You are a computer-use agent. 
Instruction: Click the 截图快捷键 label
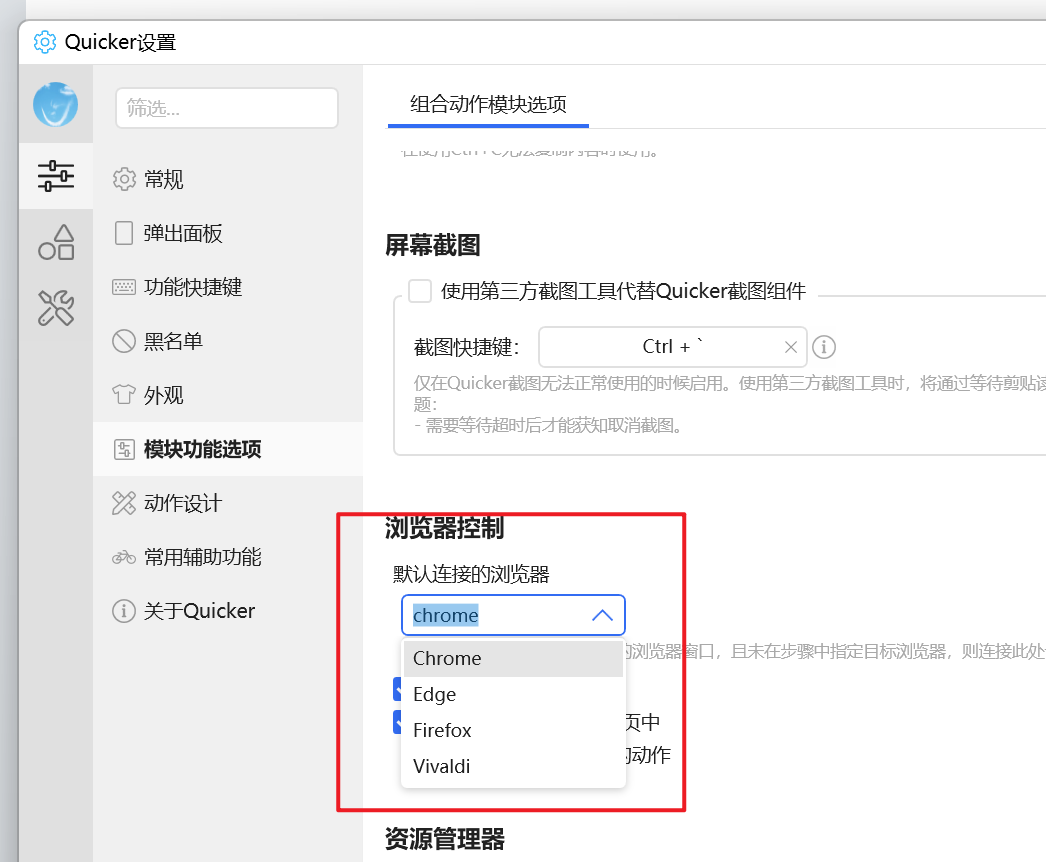click(466, 348)
